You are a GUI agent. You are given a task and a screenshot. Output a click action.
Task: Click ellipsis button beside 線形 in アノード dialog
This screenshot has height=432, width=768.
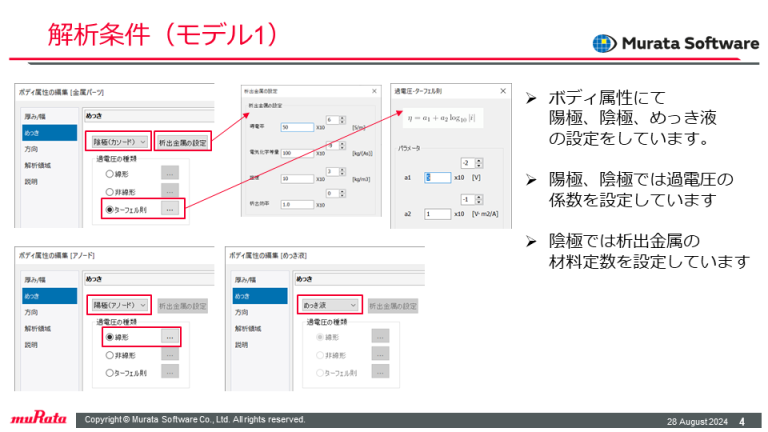(170, 337)
